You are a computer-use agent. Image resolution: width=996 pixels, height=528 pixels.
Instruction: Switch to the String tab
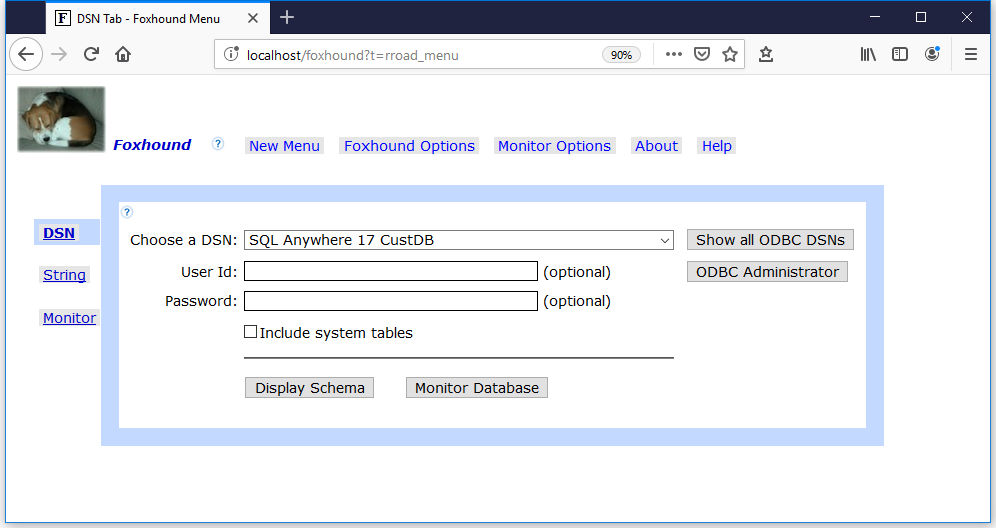click(64, 275)
